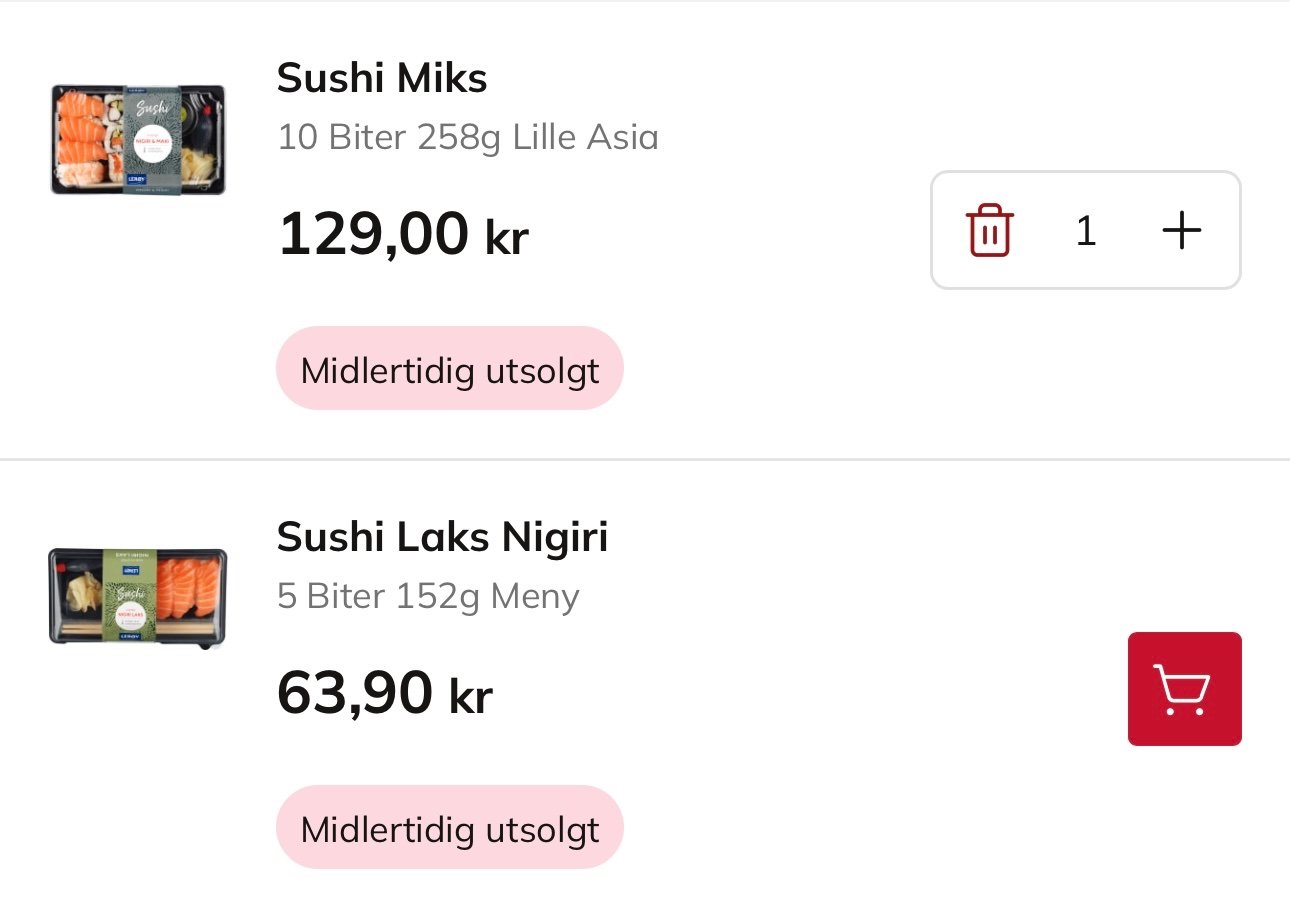Increase Sushi Miks quantity with plus icon
This screenshot has width=1290, height=904.
click(1181, 231)
